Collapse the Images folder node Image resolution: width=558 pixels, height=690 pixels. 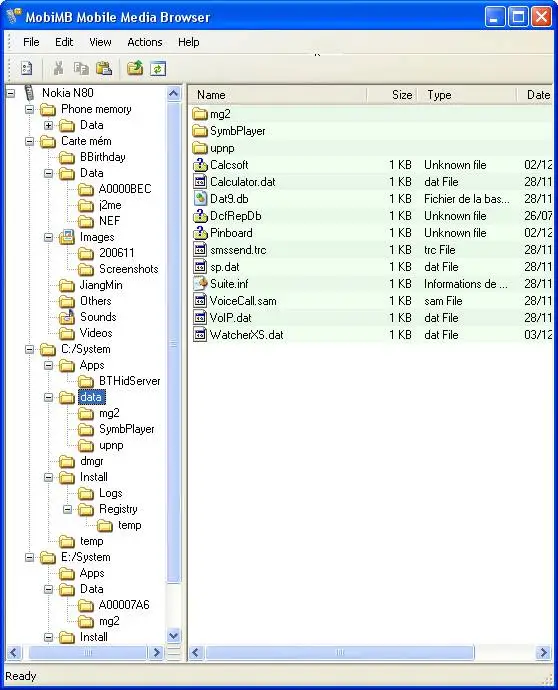[48, 238]
